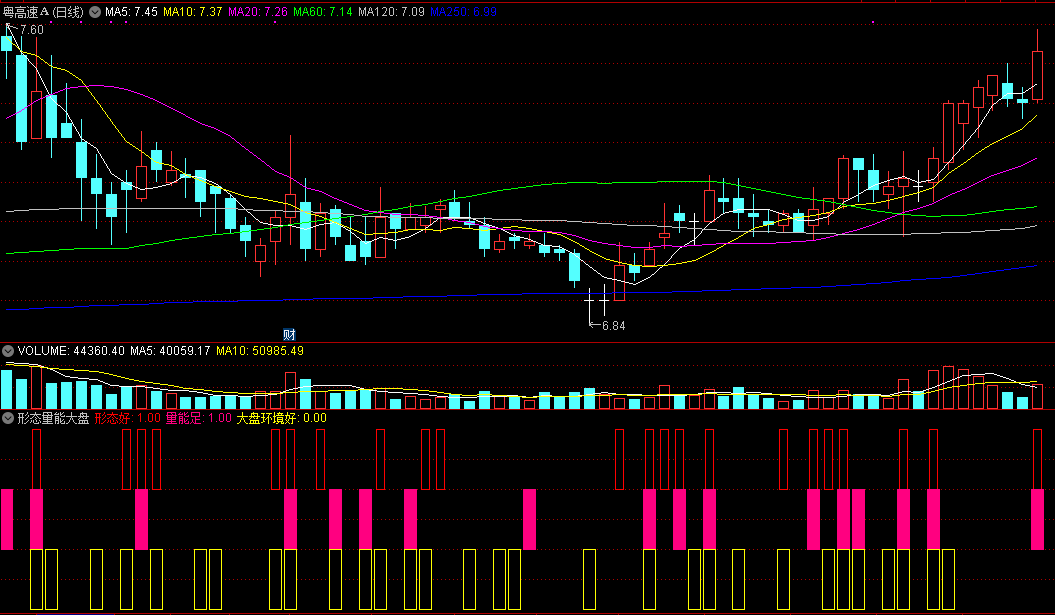The image size is (1055, 615).
Task: Click the 财 financial event marker
Action: click(x=289, y=334)
